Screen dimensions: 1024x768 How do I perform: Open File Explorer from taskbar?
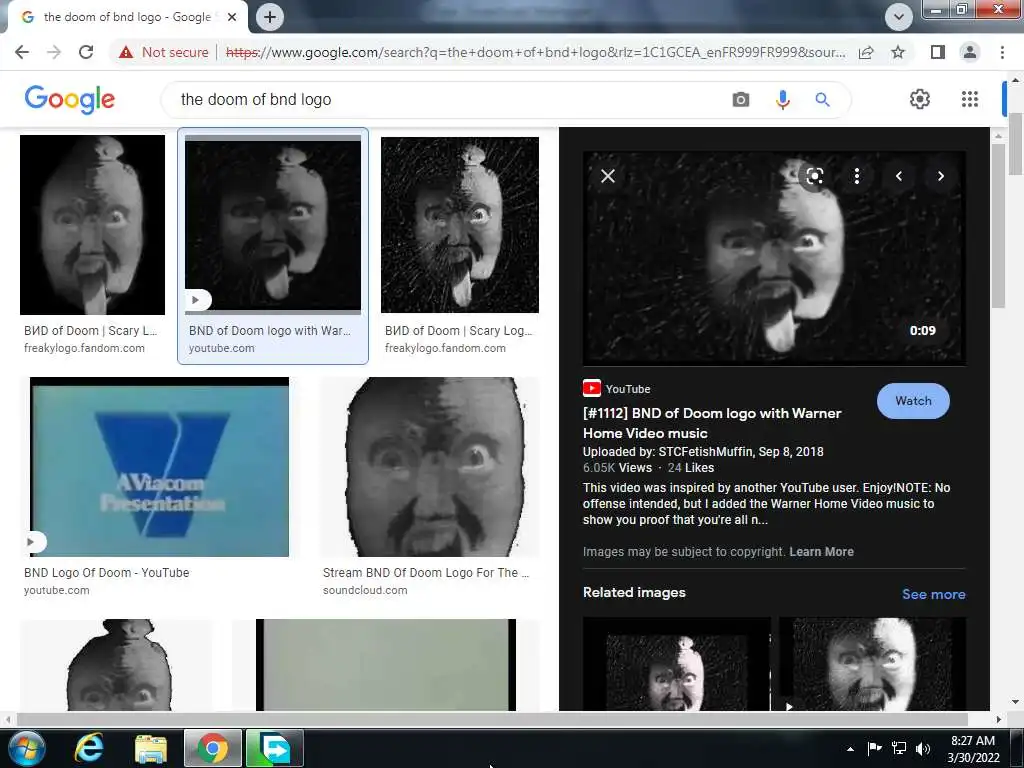151,749
